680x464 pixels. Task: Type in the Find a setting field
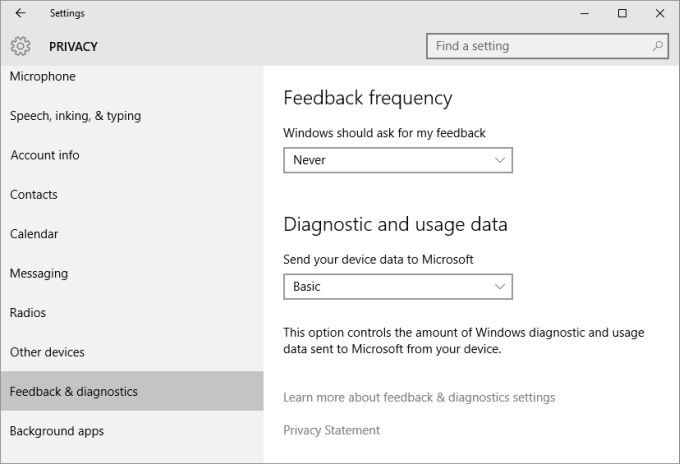pyautogui.click(x=547, y=46)
